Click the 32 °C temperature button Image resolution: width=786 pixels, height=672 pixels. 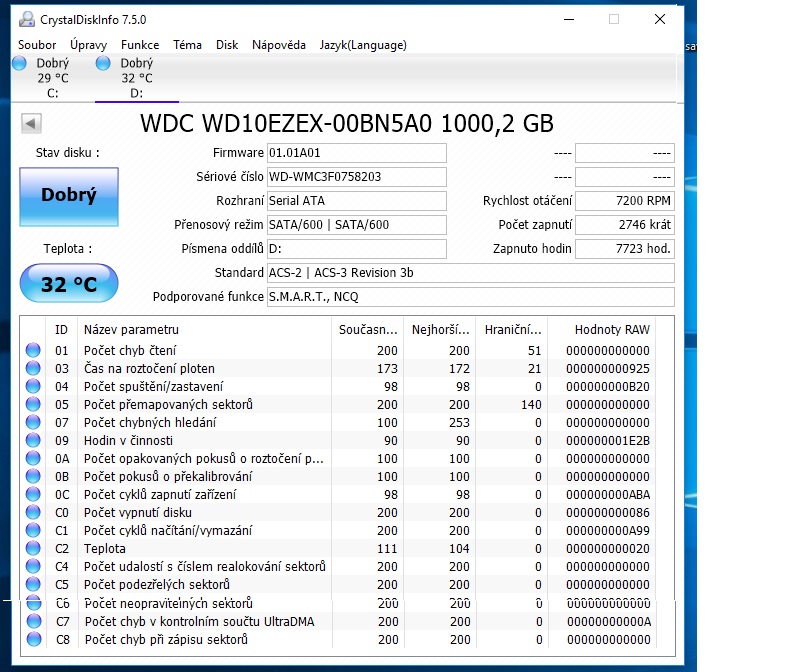69,285
